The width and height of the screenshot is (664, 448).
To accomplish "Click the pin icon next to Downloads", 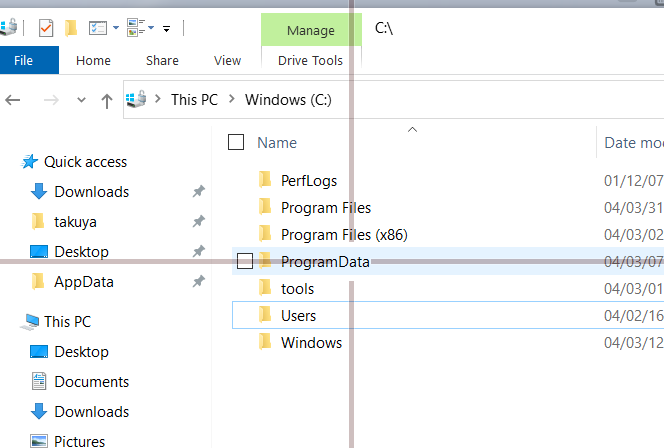I will pyautogui.click(x=199, y=191).
